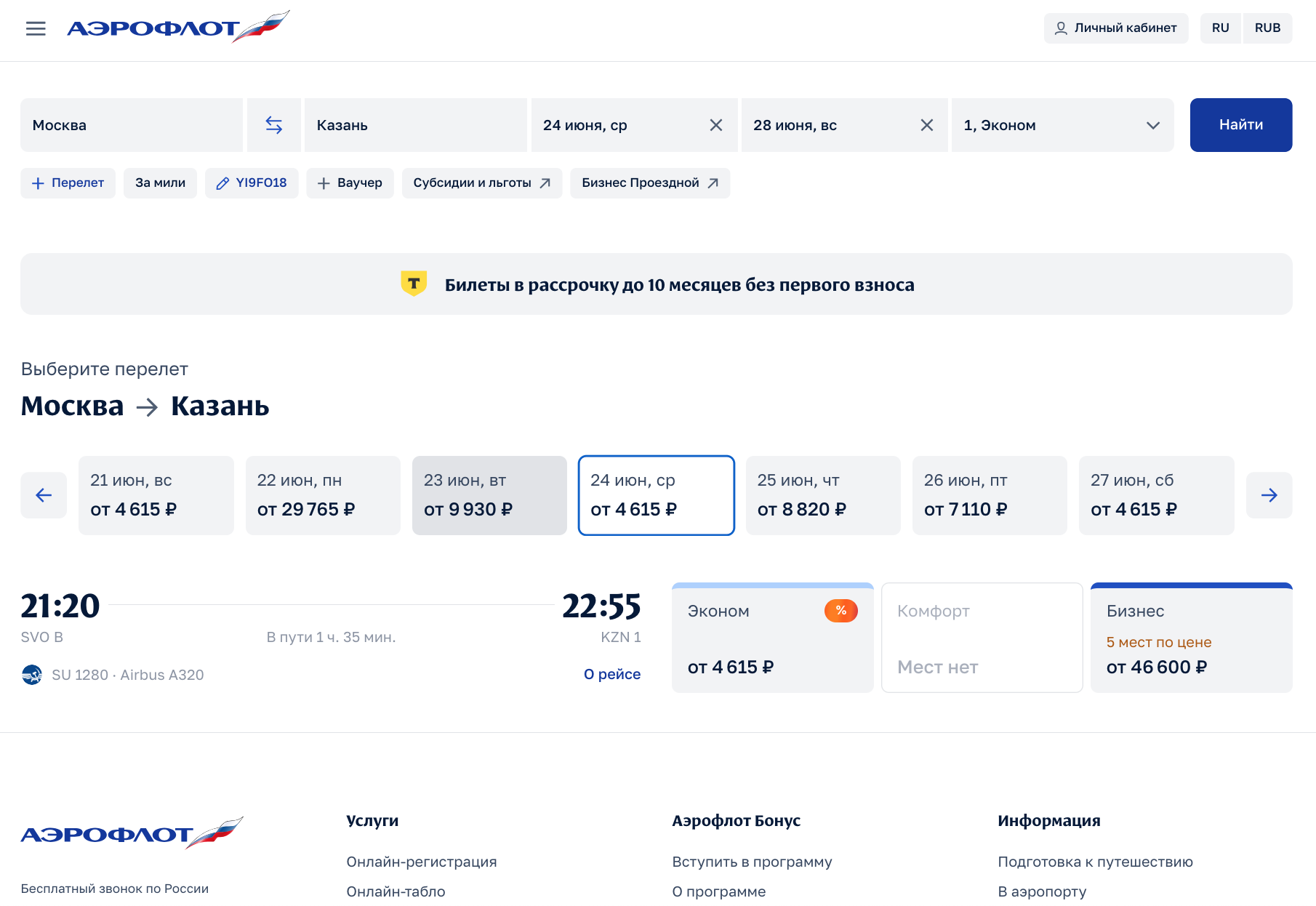Open the 28 июня return date picker
The height and width of the screenshot is (906, 1316).
[x=845, y=125]
